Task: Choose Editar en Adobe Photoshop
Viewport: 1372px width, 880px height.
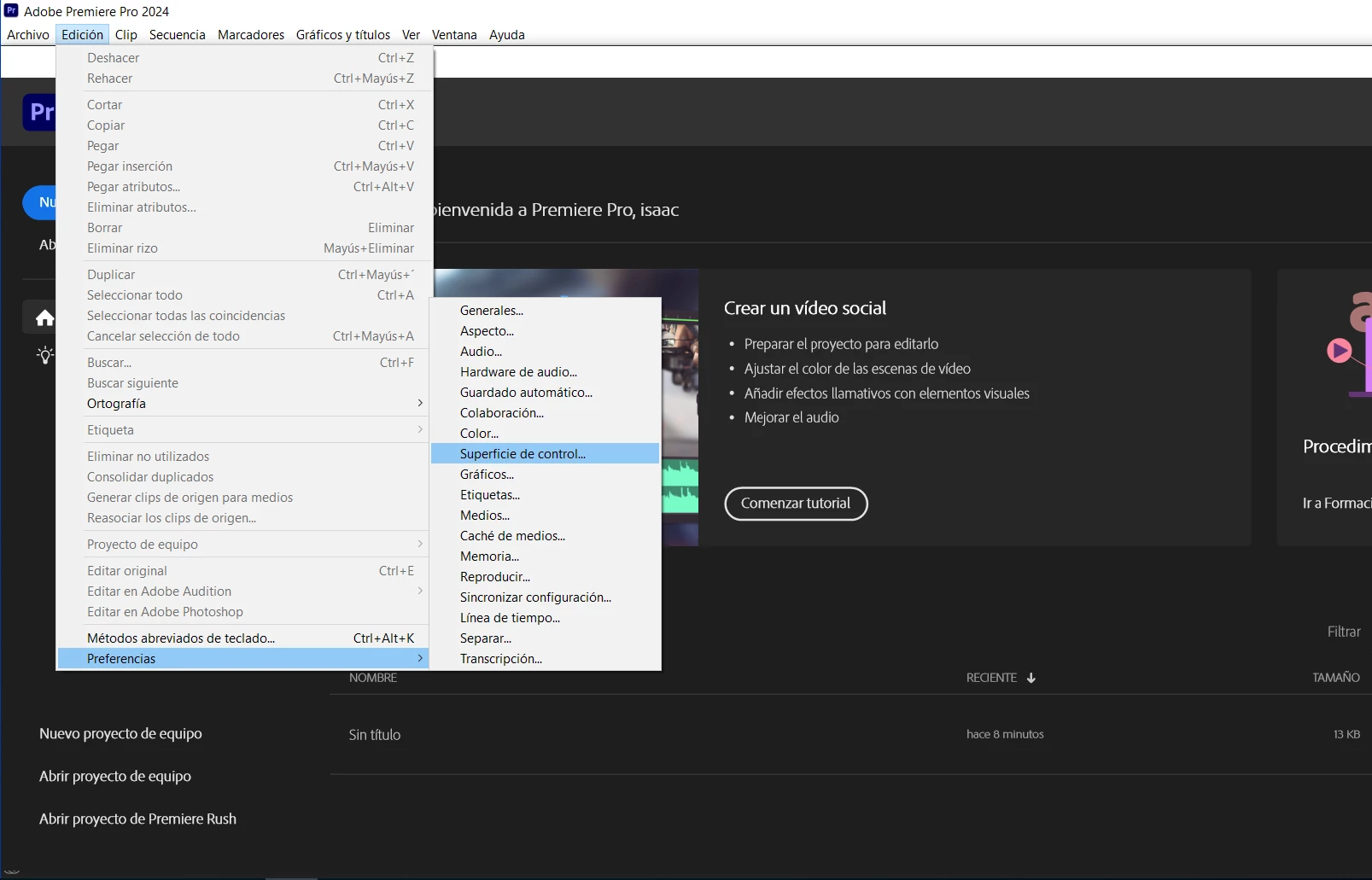Action: coord(243,612)
